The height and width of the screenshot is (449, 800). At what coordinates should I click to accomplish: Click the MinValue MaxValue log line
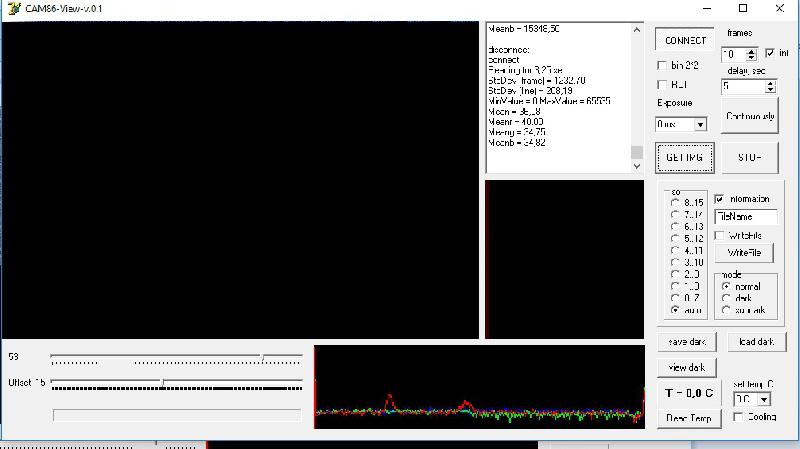click(x=549, y=101)
